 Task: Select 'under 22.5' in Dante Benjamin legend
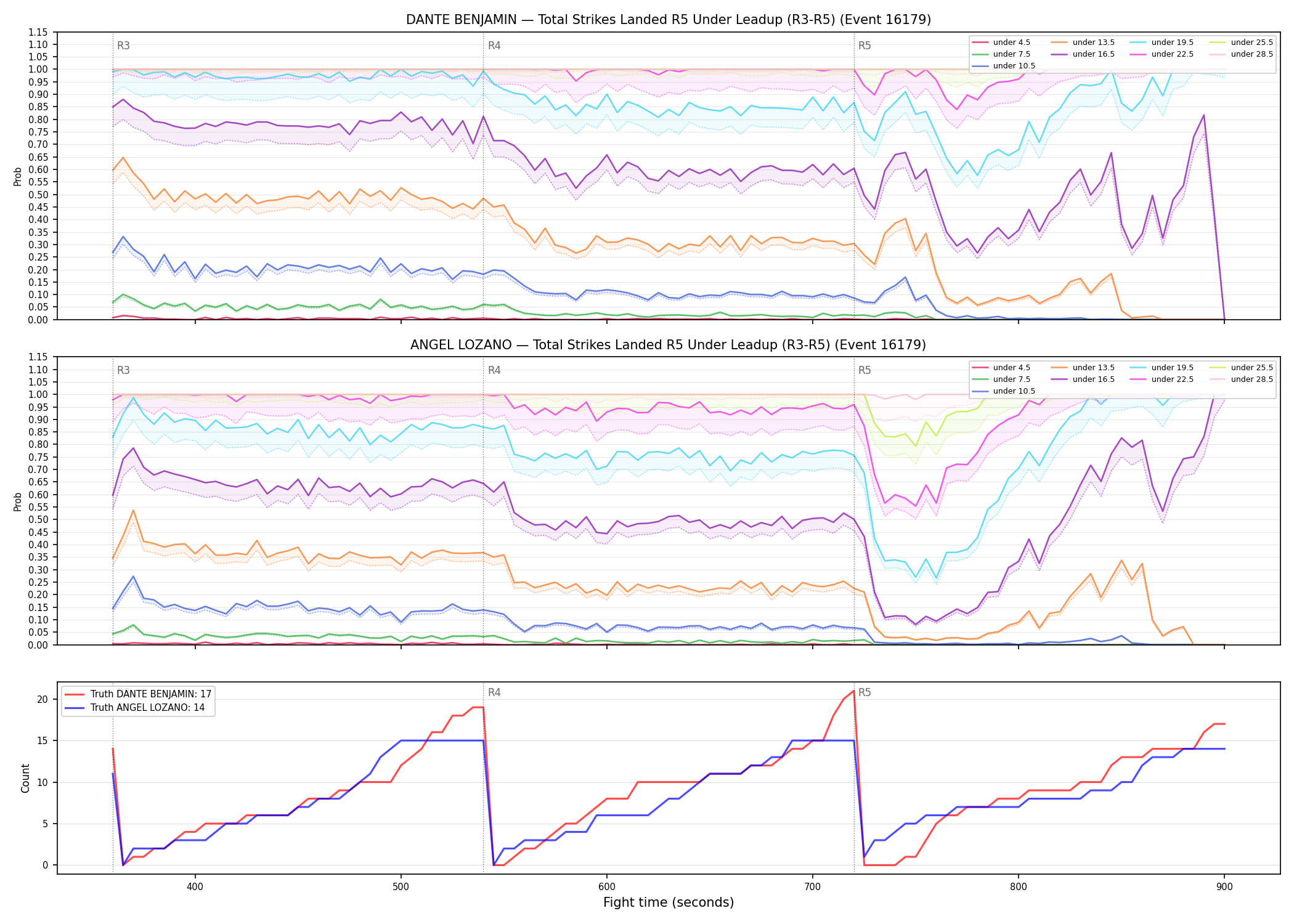click(x=1162, y=54)
